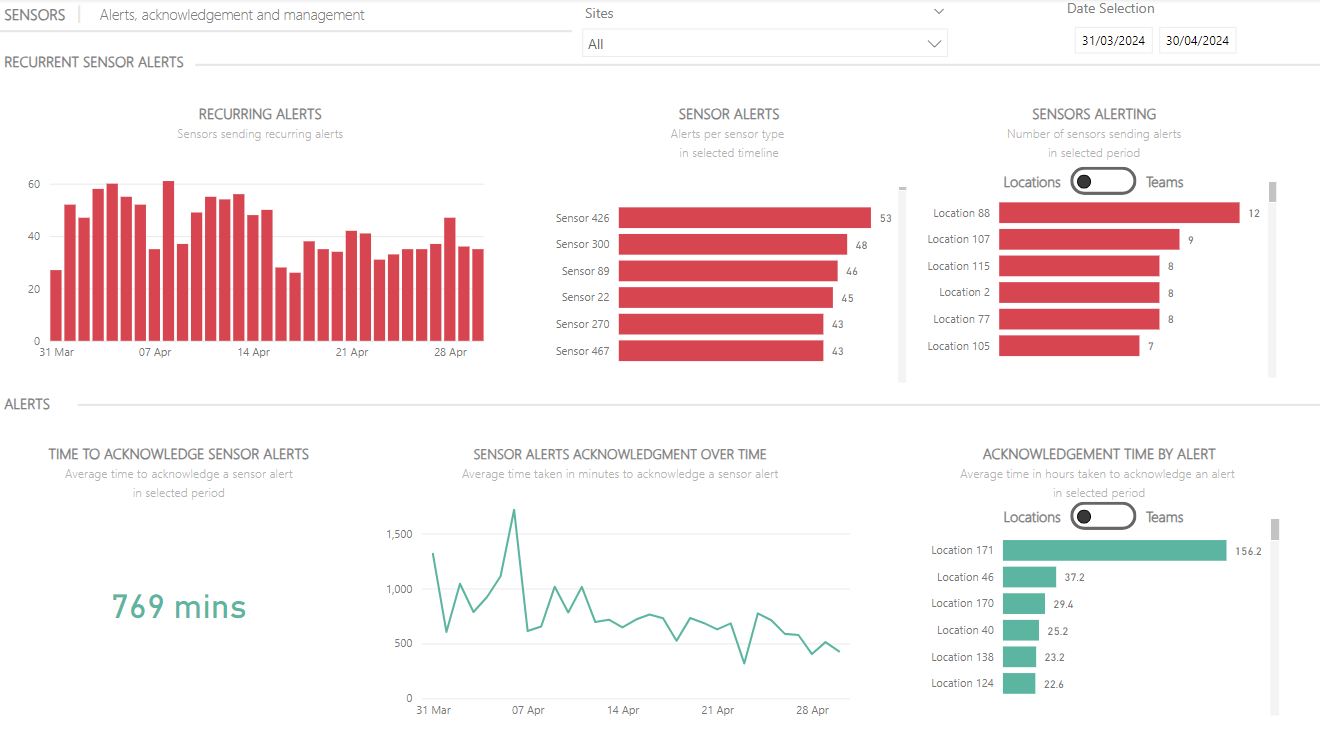The width and height of the screenshot is (1320, 740).
Task: Click the first bar in Recurring Alerts chart
Action: pyautogui.click(x=56, y=306)
